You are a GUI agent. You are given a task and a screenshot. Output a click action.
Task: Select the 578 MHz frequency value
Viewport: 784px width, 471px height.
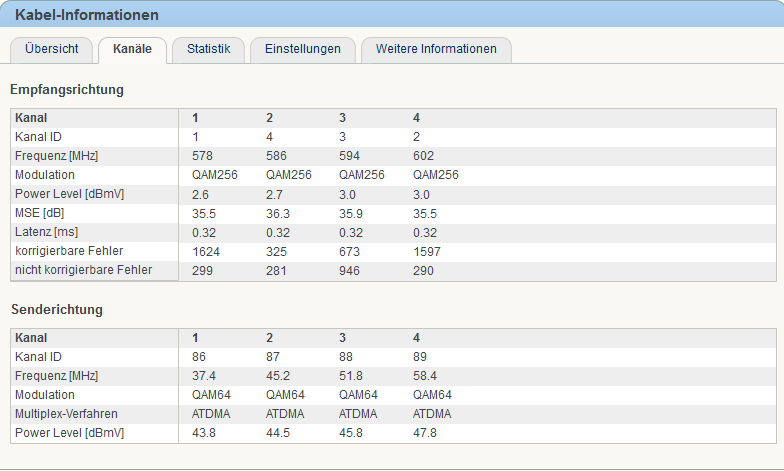pyautogui.click(x=203, y=155)
